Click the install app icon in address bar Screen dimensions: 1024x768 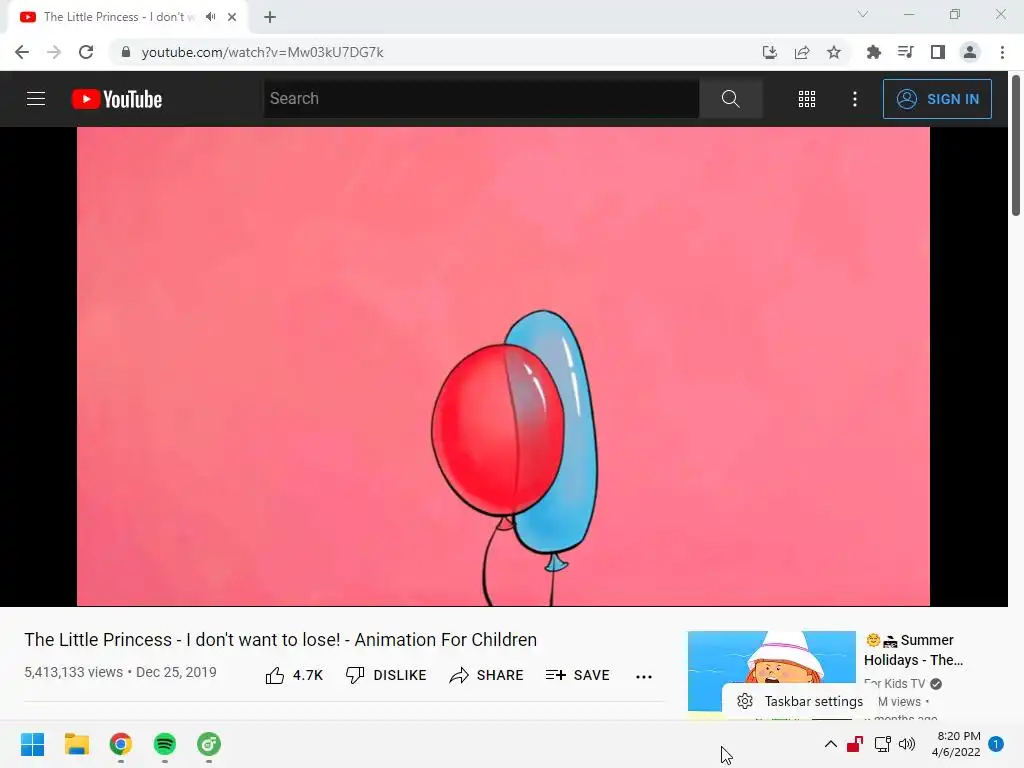[770, 52]
